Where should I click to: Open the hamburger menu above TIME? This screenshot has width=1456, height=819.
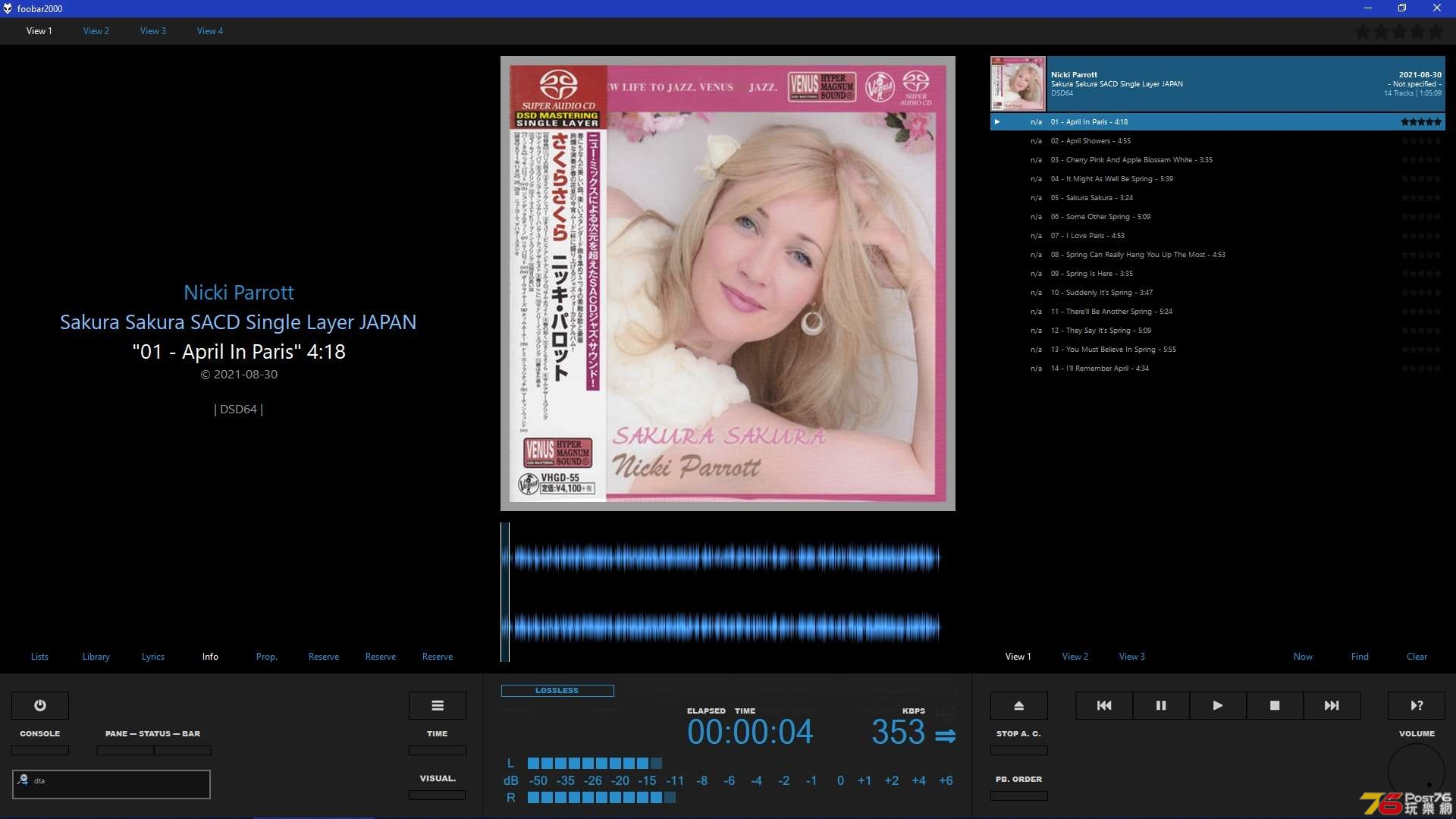(x=438, y=705)
